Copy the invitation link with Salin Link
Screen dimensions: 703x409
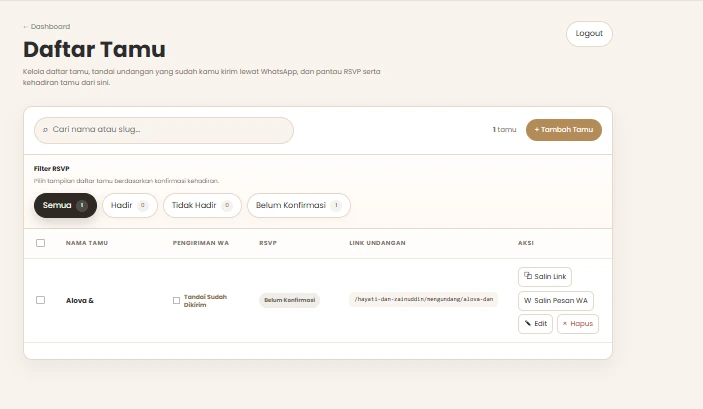[x=545, y=277]
